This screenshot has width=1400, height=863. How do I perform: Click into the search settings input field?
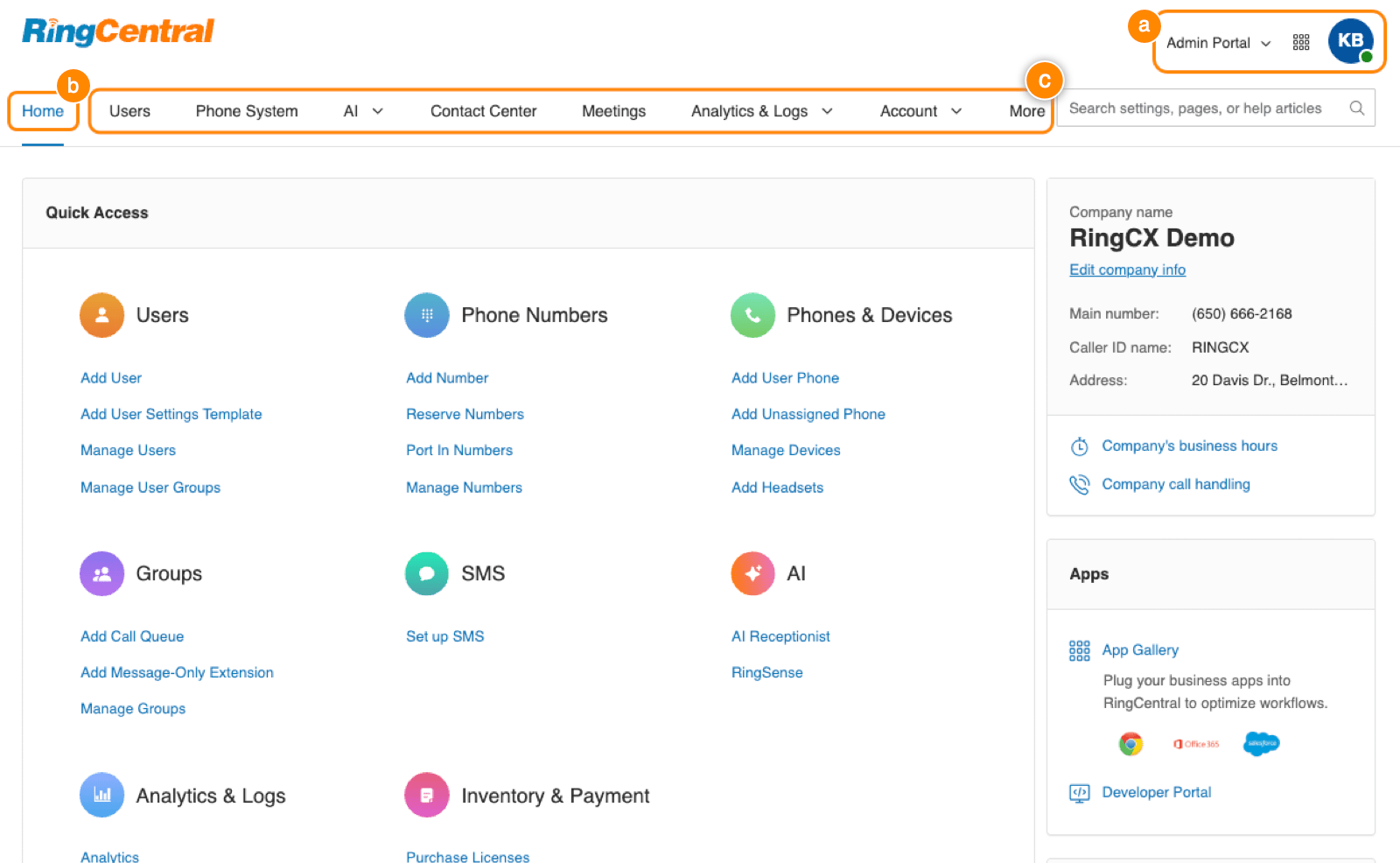pyautogui.click(x=1203, y=109)
